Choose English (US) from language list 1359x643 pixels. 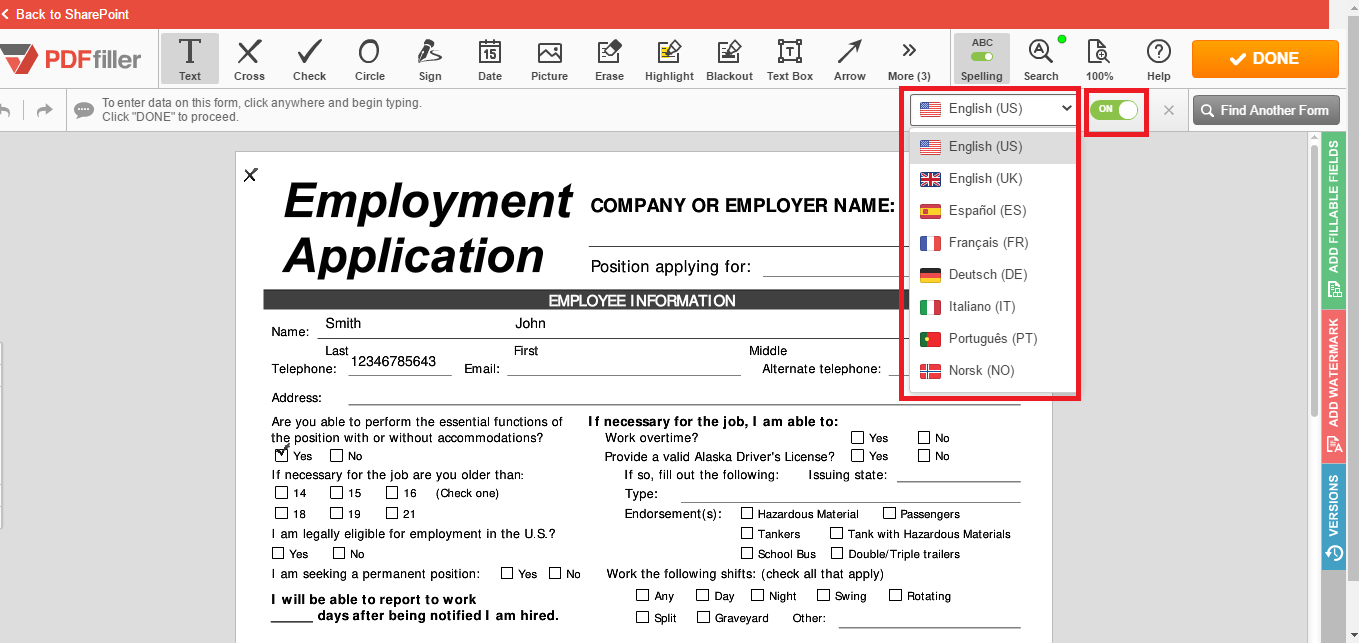click(x=993, y=146)
